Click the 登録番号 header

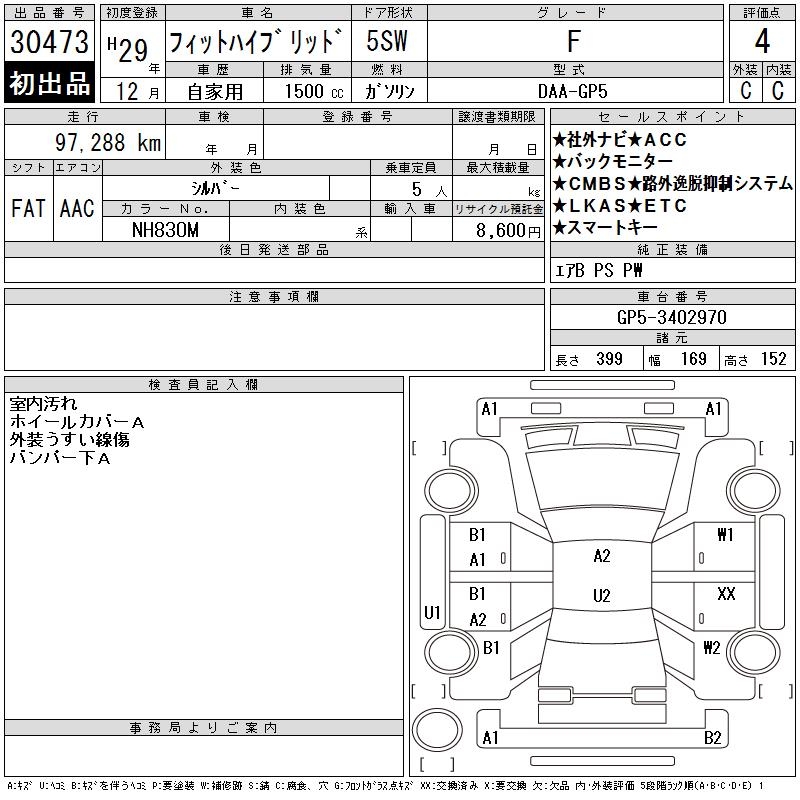tap(357, 116)
